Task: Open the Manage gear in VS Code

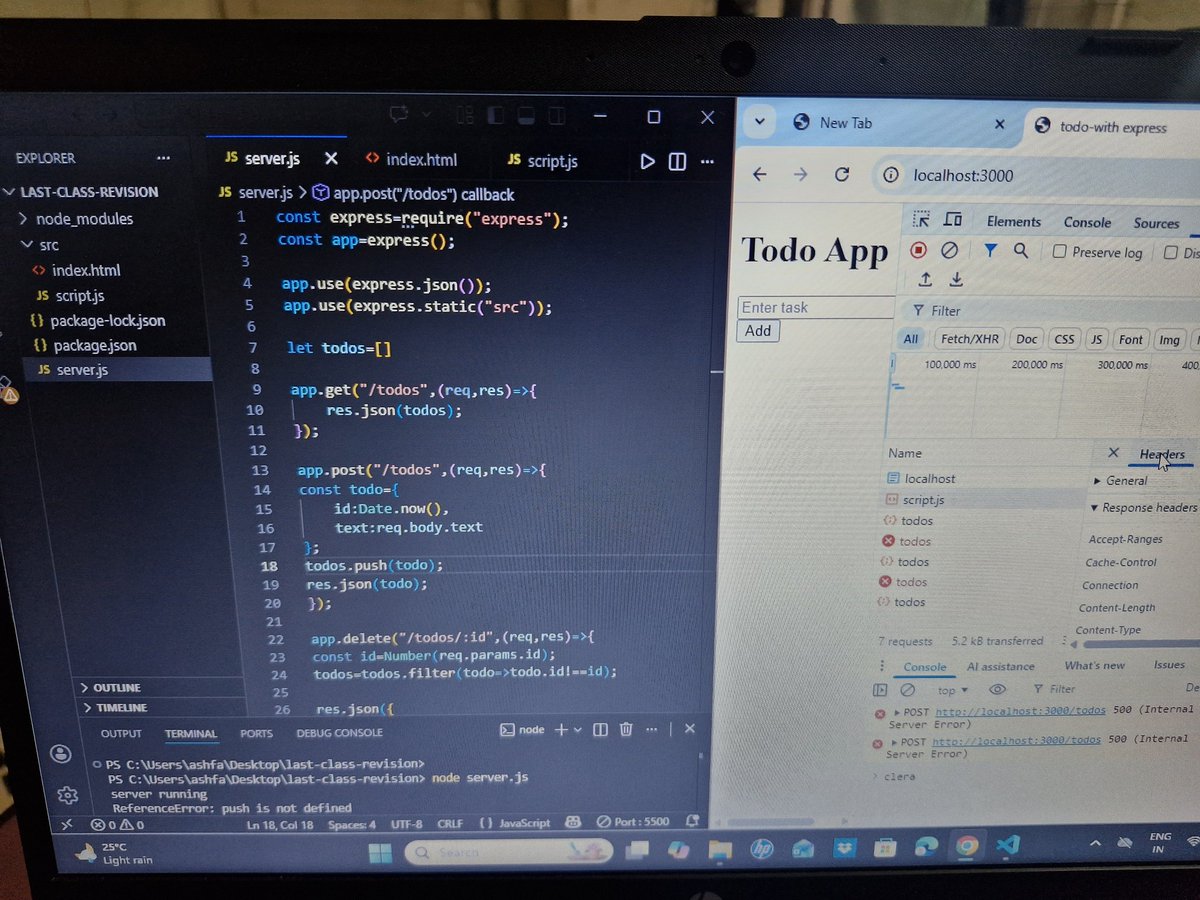Action: coord(67,795)
